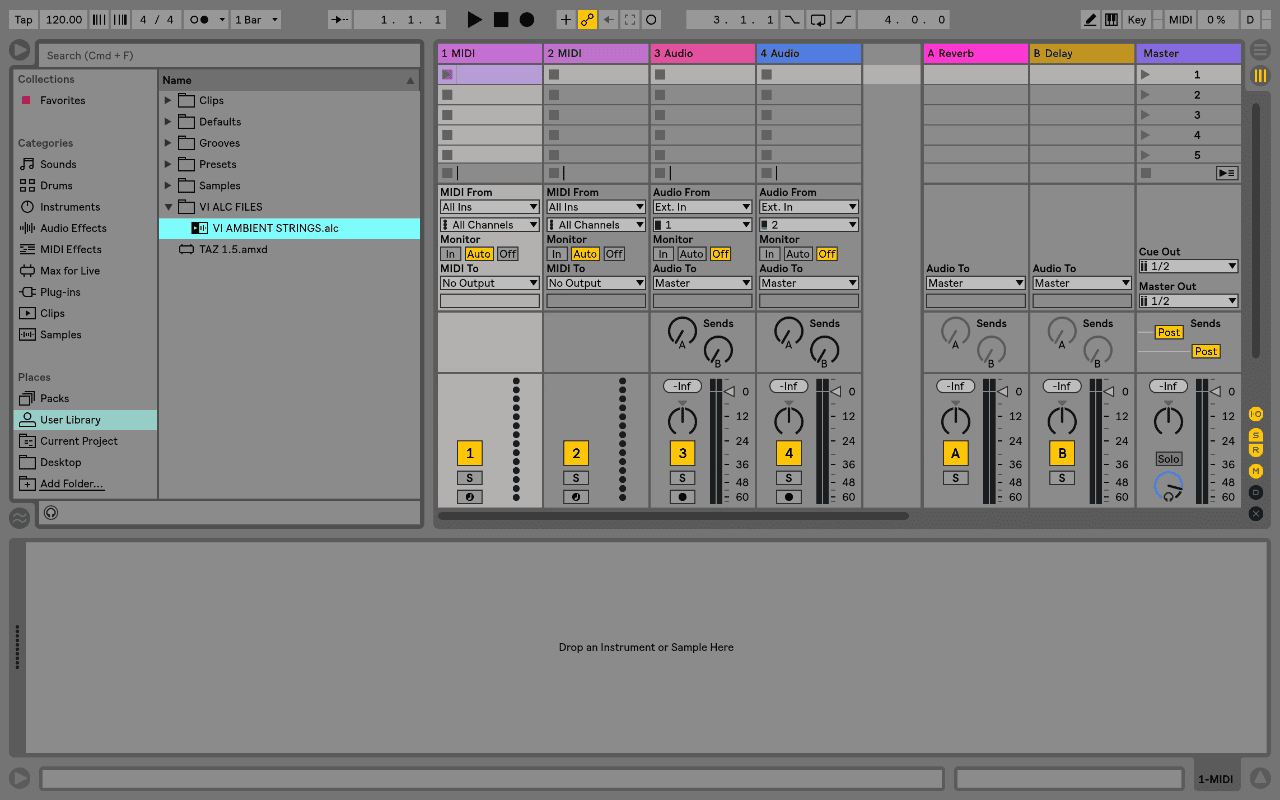
Task: Click track 3 pan knob
Action: pos(682,420)
